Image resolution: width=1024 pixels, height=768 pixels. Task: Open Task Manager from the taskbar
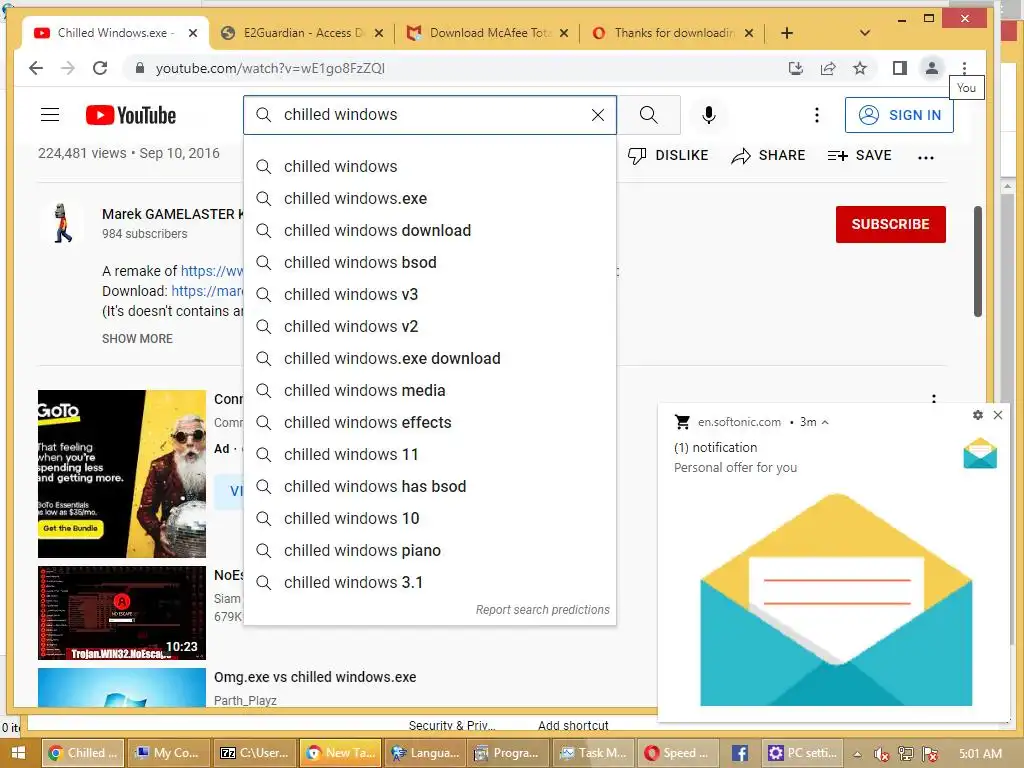coord(594,754)
